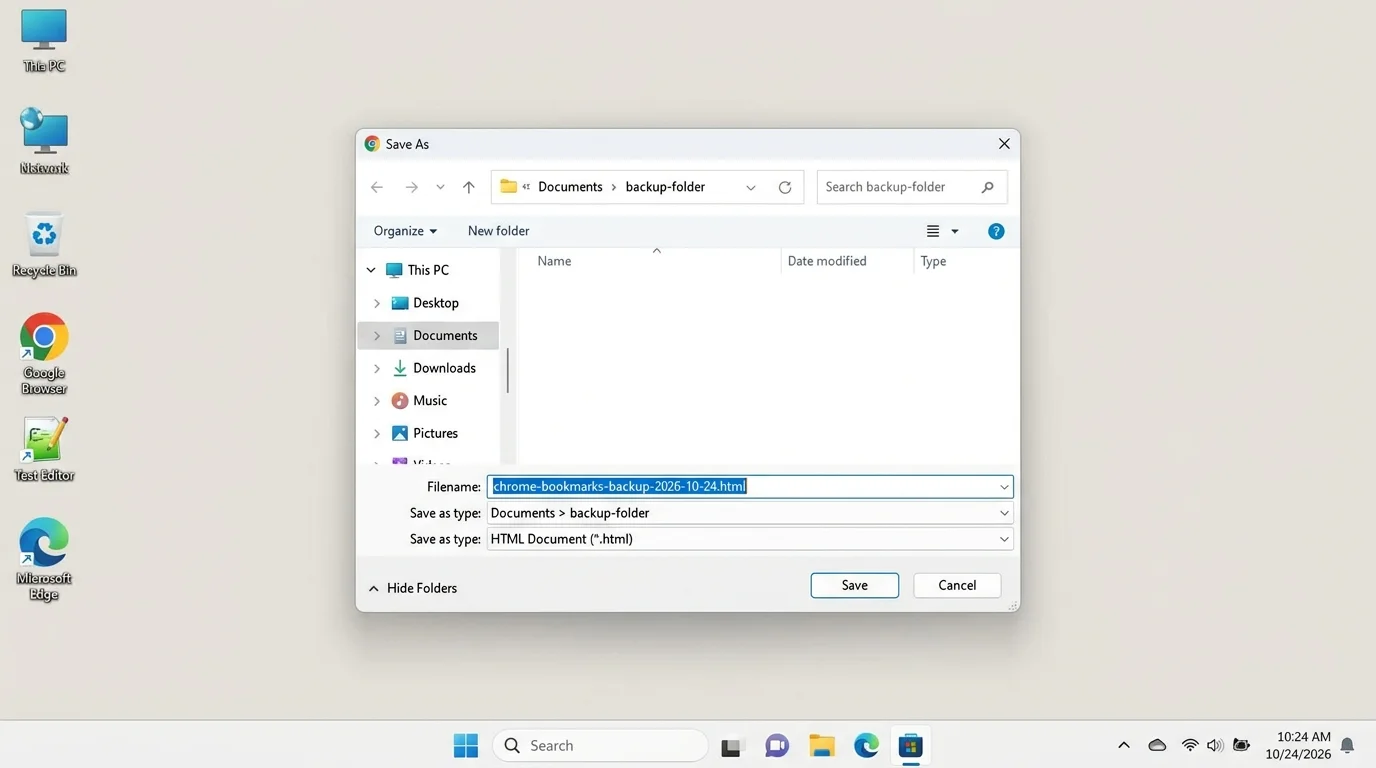Image resolution: width=1376 pixels, height=768 pixels.
Task: Expand the Downloads node chevron in the tree
Action: coord(377,368)
